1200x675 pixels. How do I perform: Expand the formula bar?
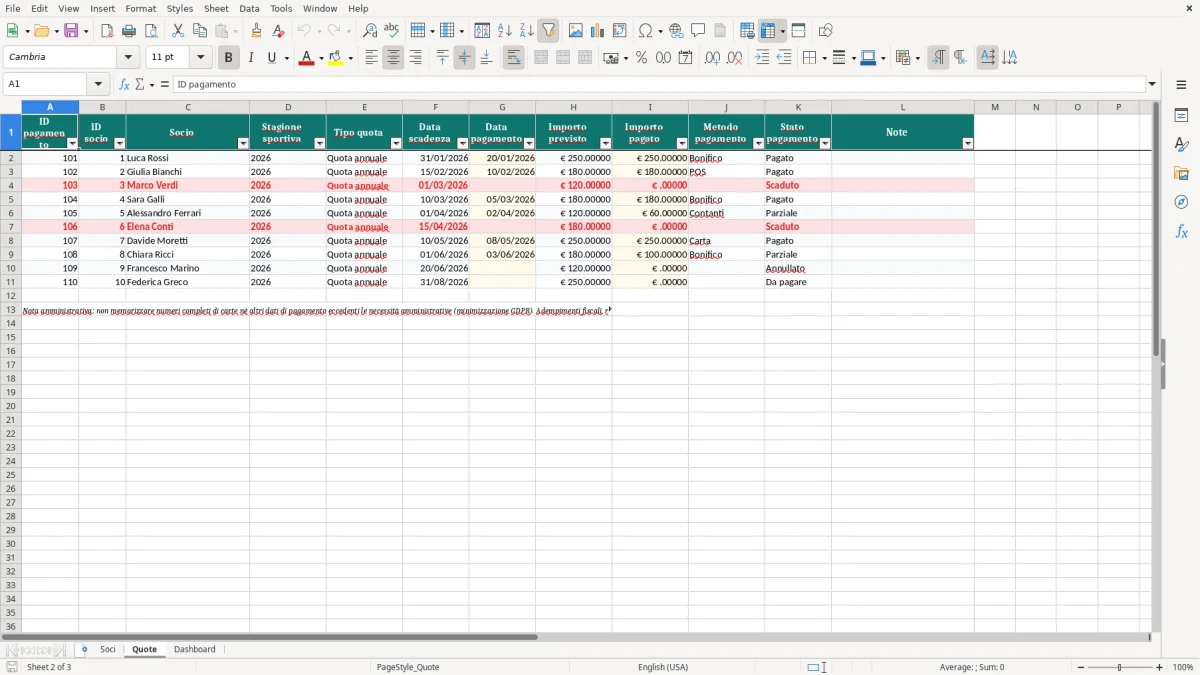point(1153,84)
